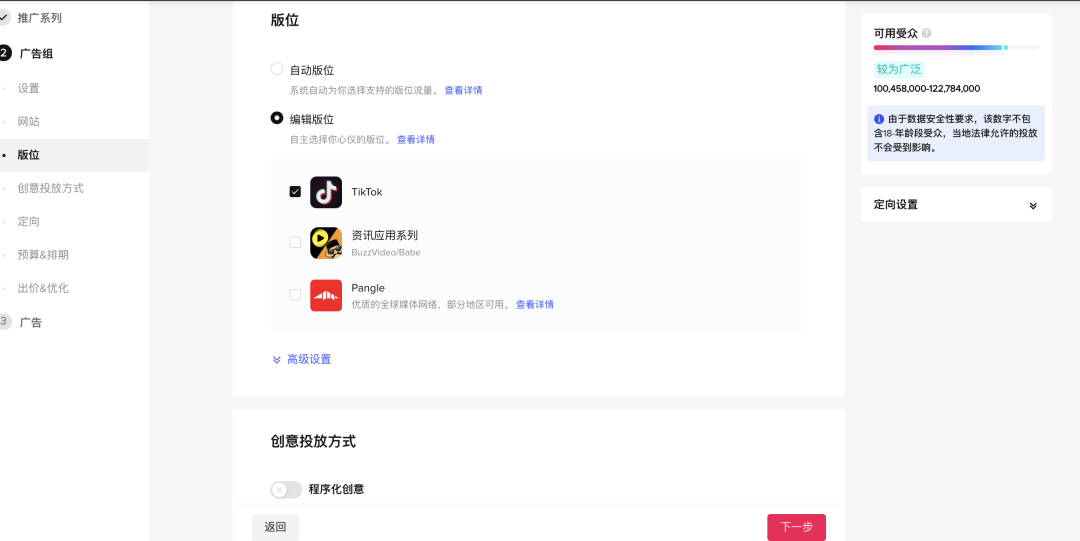The width and height of the screenshot is (1080, 541).
Task: Click the blue info icon in the data notice
Action: 879,119
